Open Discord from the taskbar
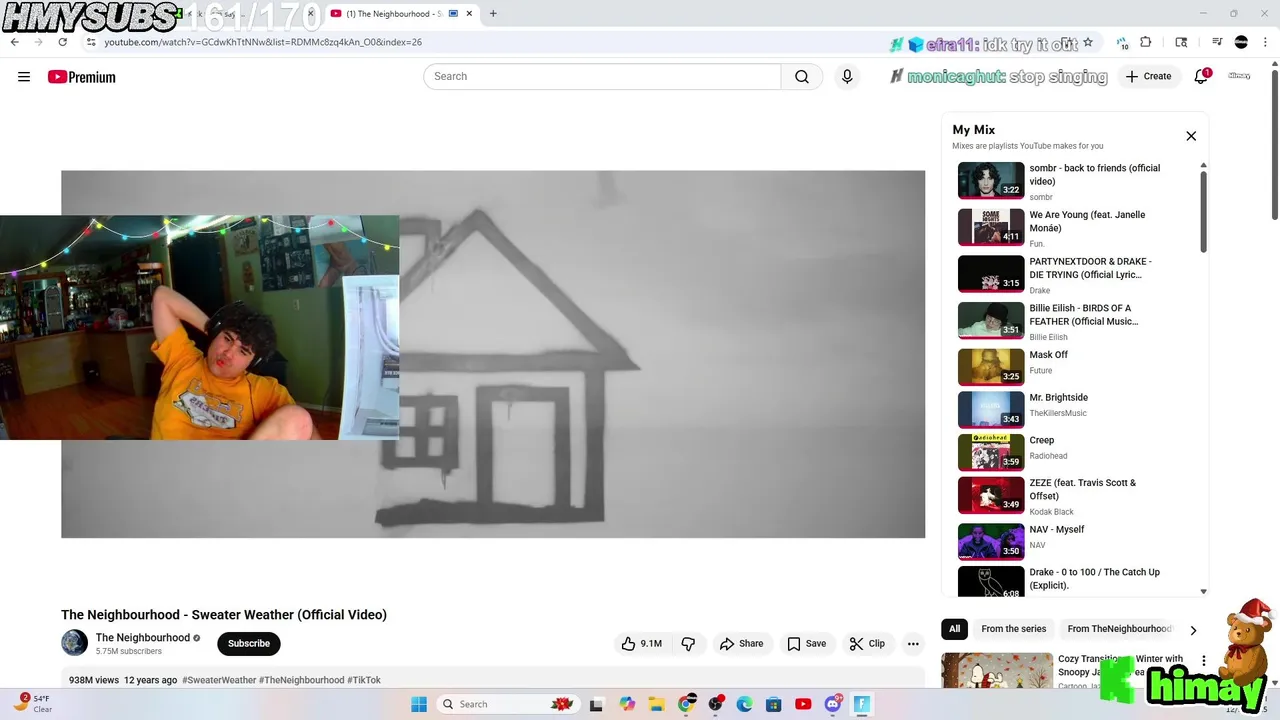The image size is (1280, 720). click(833, 704)
